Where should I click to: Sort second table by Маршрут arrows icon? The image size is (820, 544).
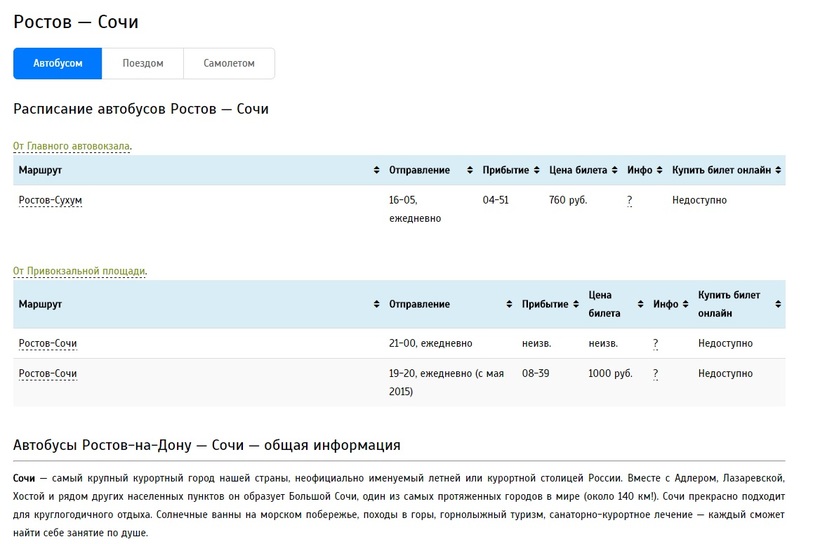376,304
